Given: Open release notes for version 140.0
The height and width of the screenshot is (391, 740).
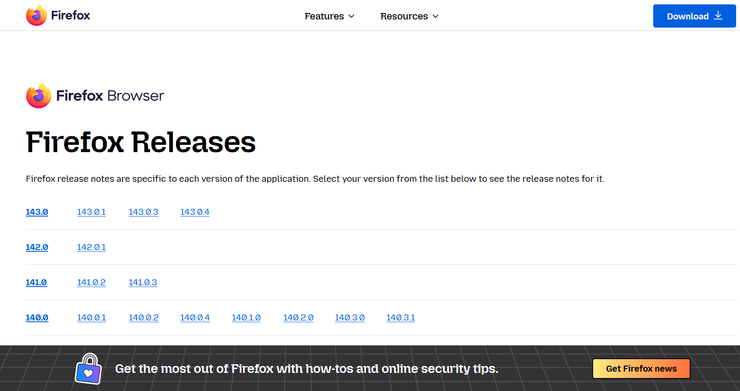Looking at the screenshot, I should 37,318.
